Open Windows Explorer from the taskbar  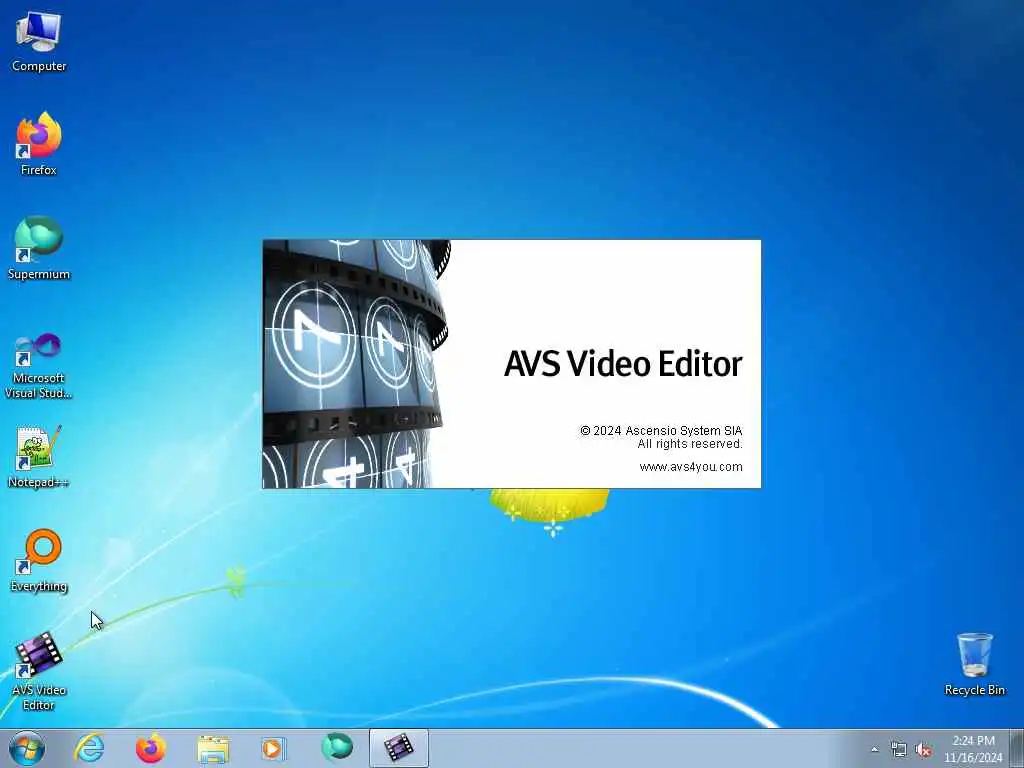[x=213, y=748]
